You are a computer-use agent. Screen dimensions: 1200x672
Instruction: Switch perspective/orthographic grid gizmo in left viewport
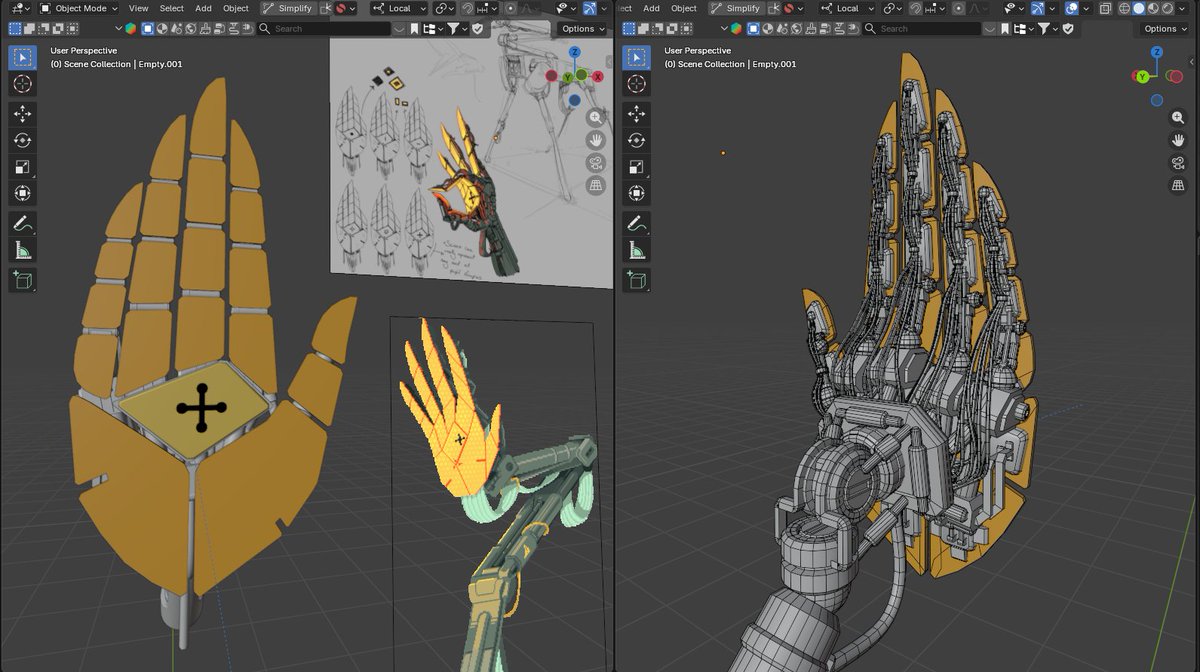pos(595,186)
